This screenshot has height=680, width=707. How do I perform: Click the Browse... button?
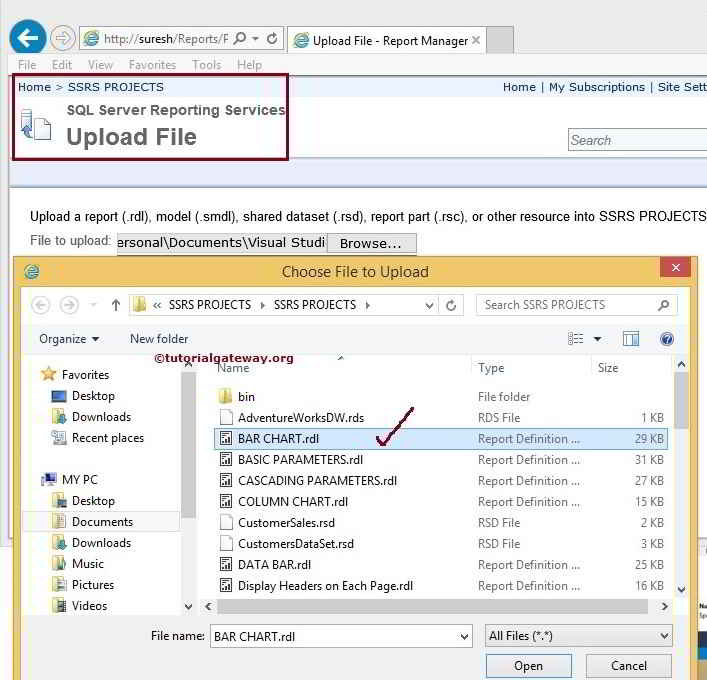pos(371,244)
